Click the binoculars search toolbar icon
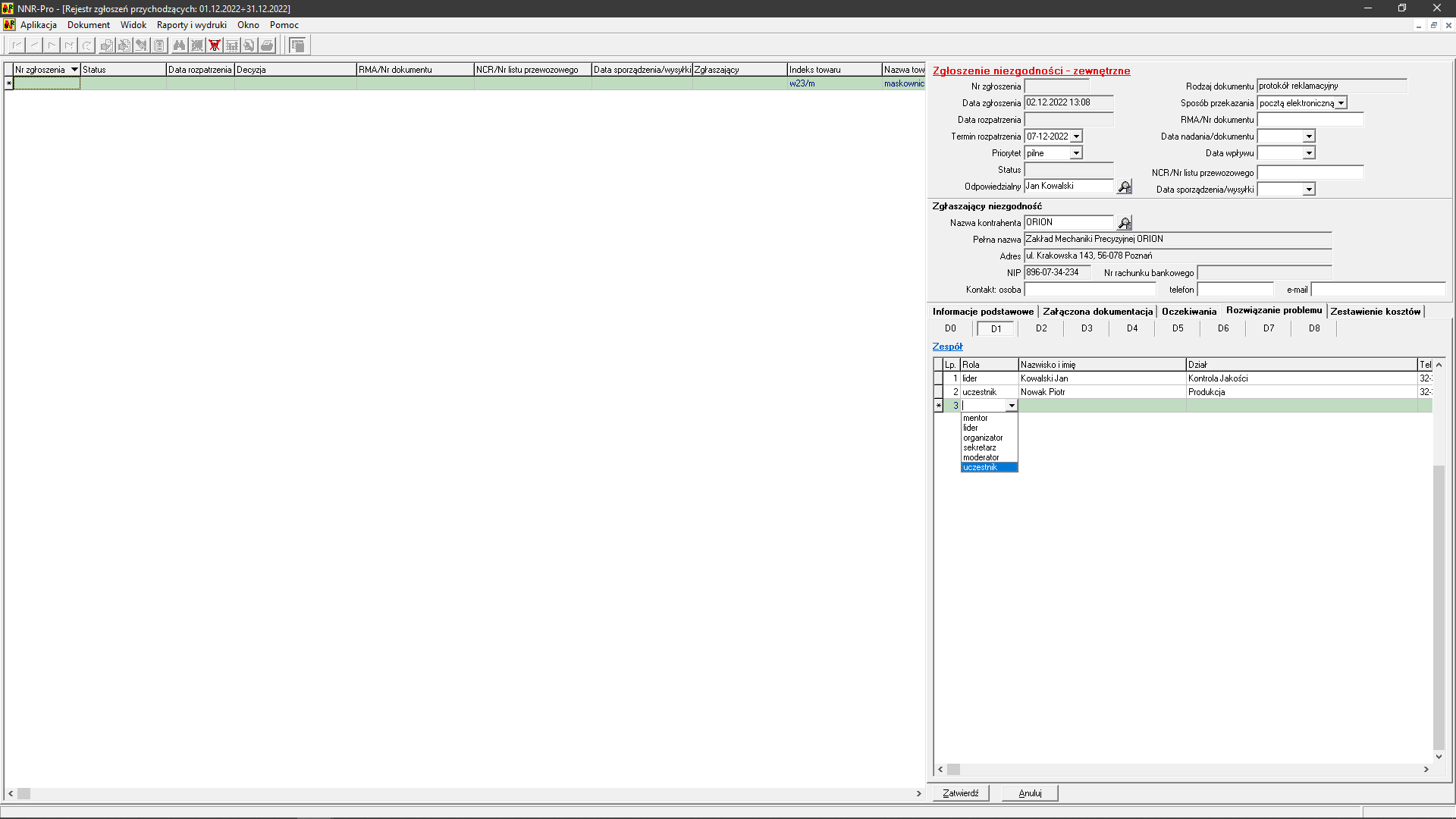 (x=179, y=45)
